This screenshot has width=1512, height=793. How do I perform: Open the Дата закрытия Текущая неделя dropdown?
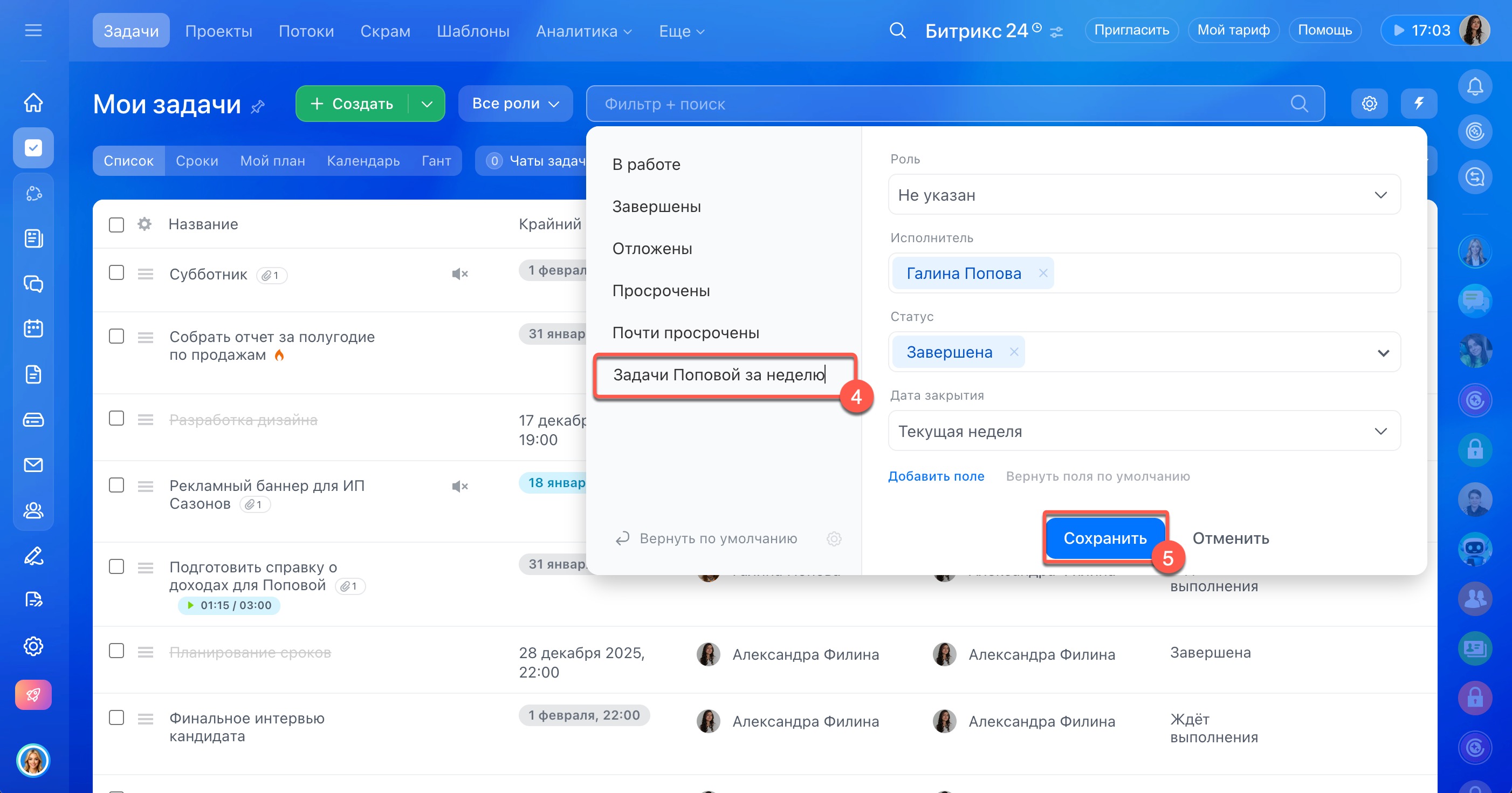point(1144,431)
